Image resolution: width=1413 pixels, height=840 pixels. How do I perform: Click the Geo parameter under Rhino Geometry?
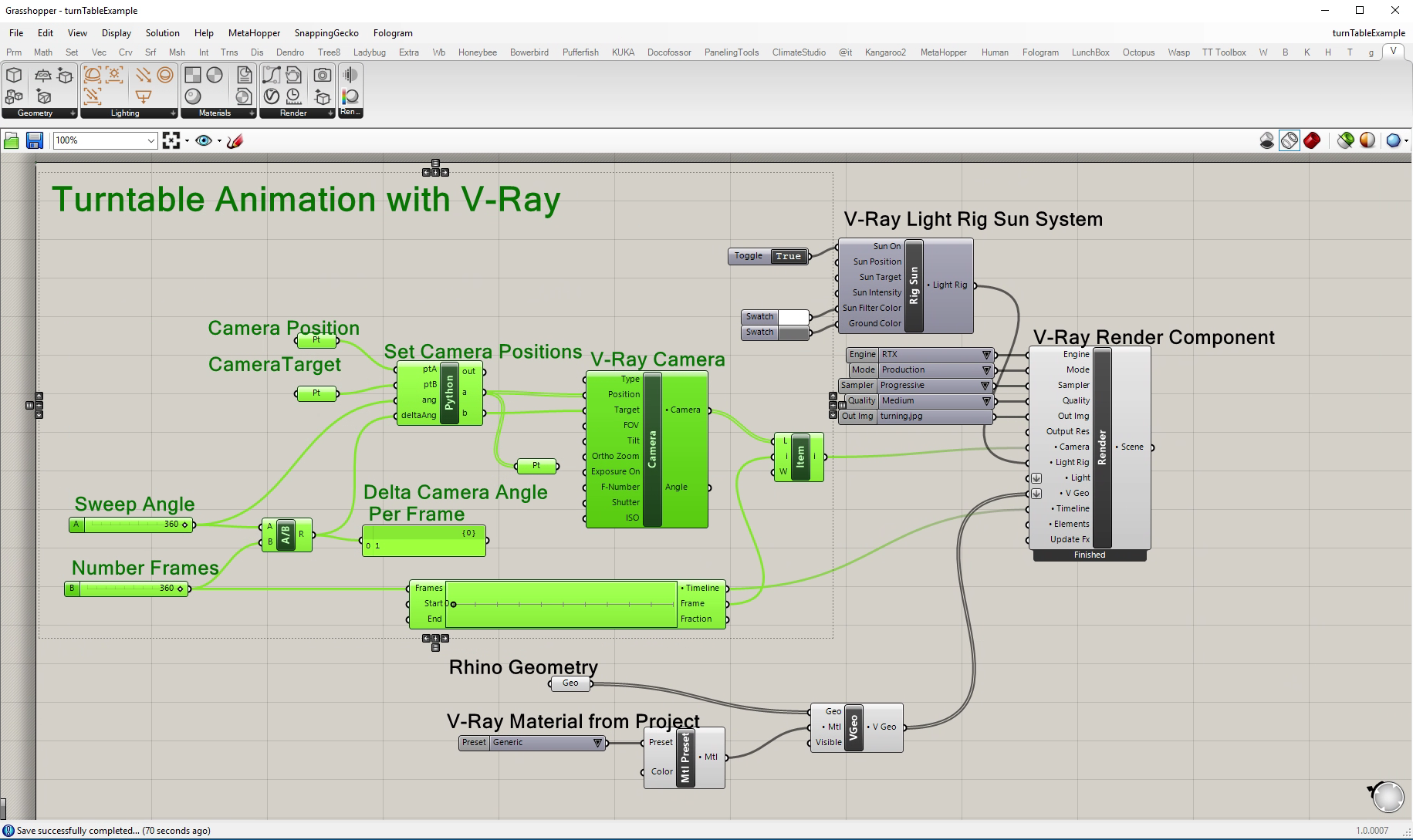click(x=570, y=683)
